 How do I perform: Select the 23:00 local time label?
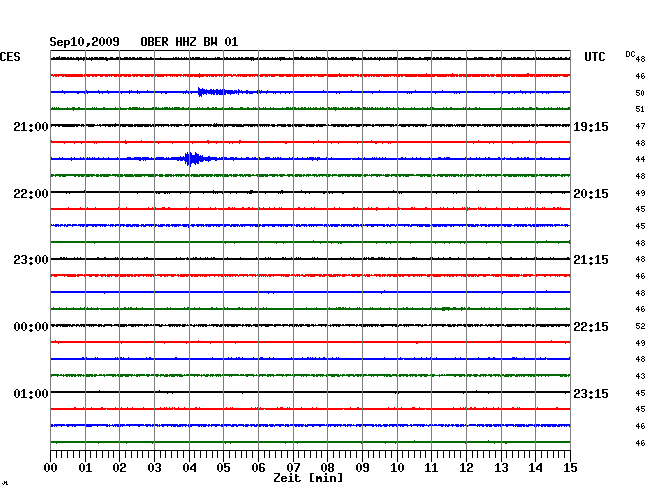(31, 260)
